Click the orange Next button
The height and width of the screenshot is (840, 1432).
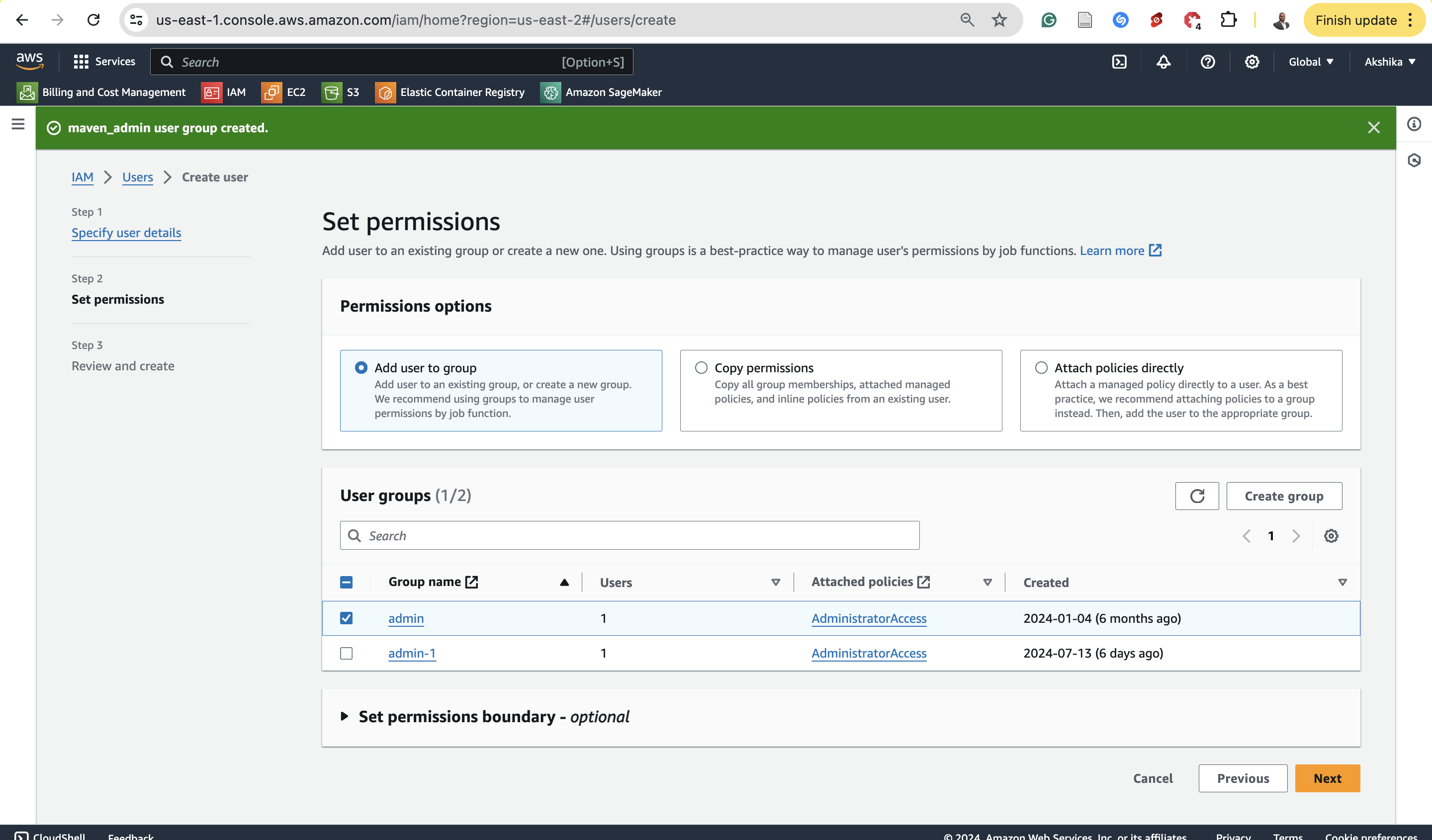point(1327,778)
